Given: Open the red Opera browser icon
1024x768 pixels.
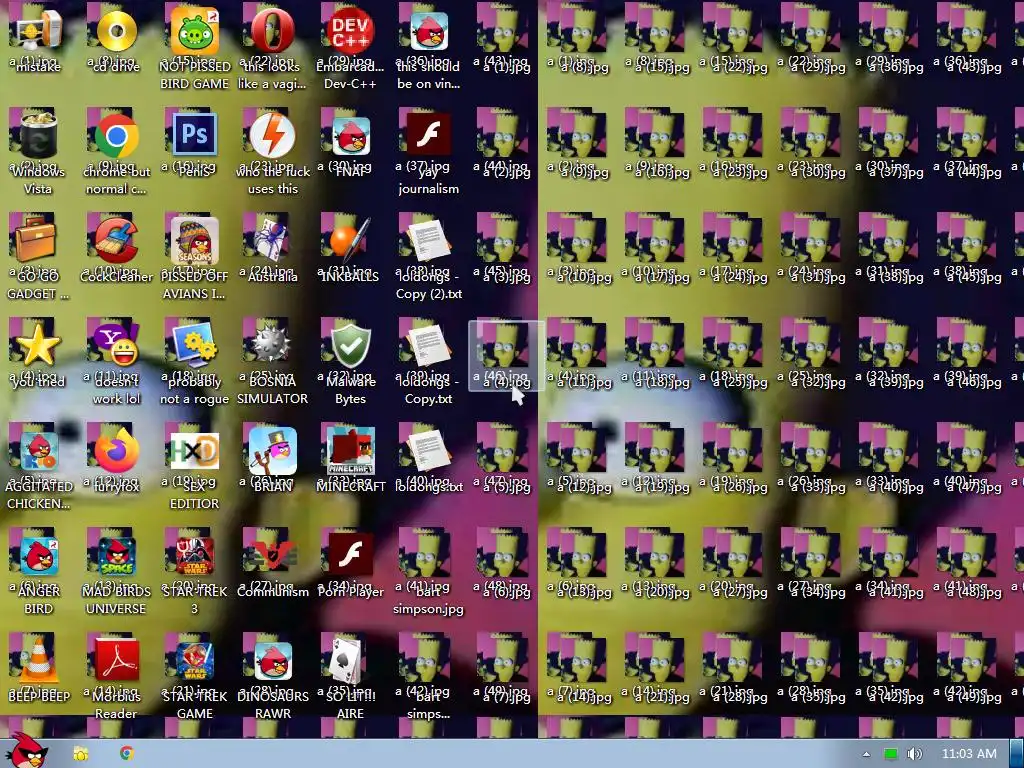Looking at the screenshot, I should point(272,31).
